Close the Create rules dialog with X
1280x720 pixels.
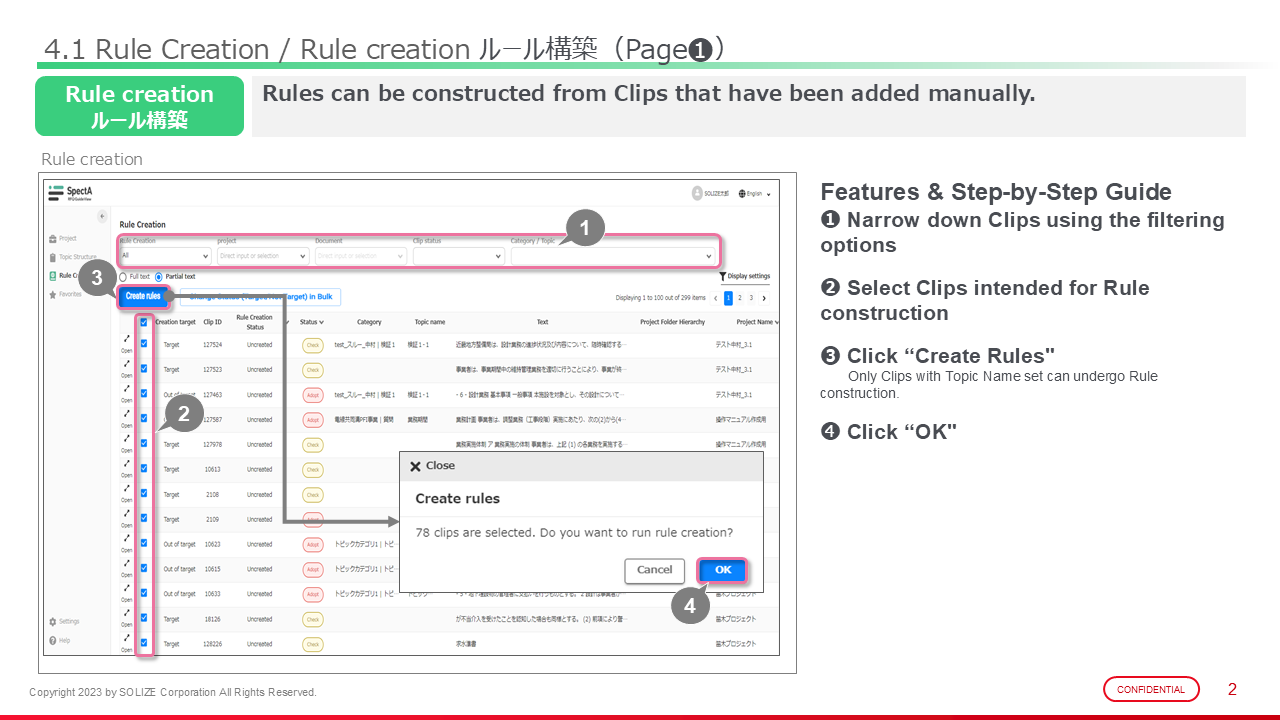tap(415, 466)
